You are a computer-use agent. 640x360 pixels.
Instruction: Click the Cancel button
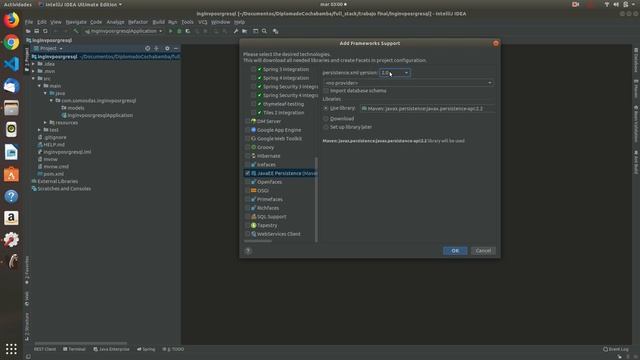coord(483,251)
